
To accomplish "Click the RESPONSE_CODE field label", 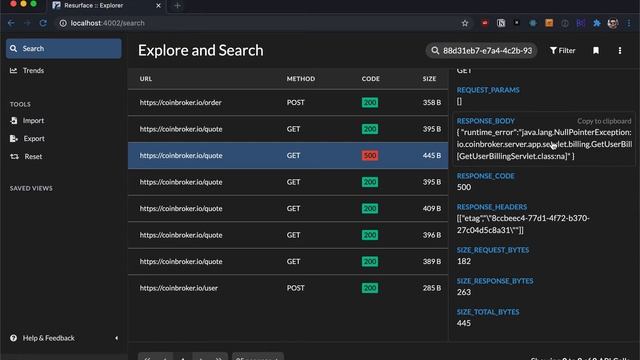I will [485, 176].
